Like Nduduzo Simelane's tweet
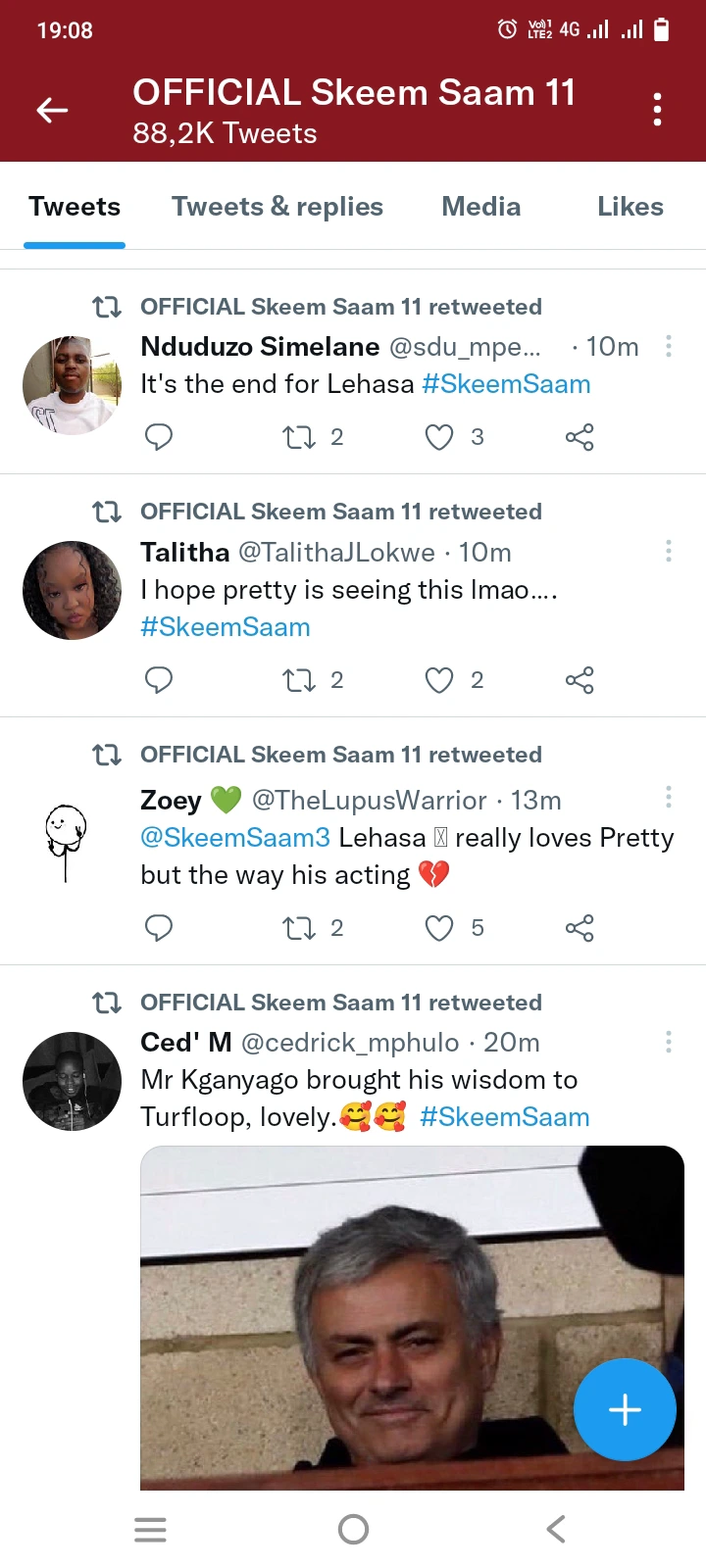 439,437
